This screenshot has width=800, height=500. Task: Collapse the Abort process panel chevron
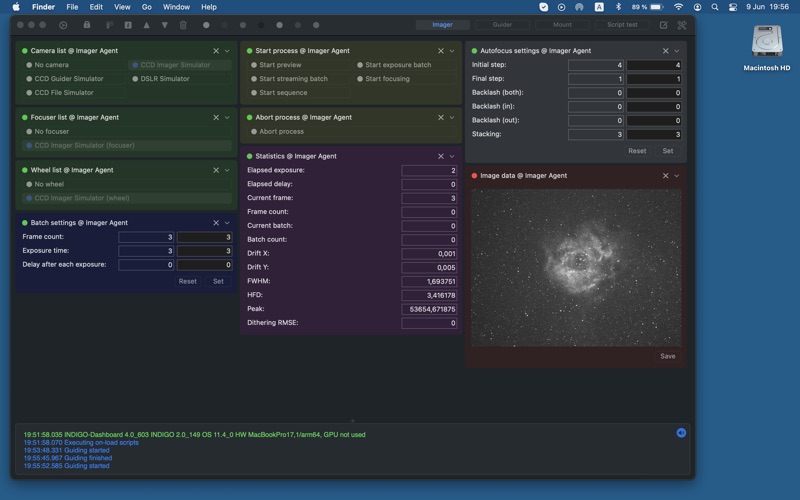452,117
